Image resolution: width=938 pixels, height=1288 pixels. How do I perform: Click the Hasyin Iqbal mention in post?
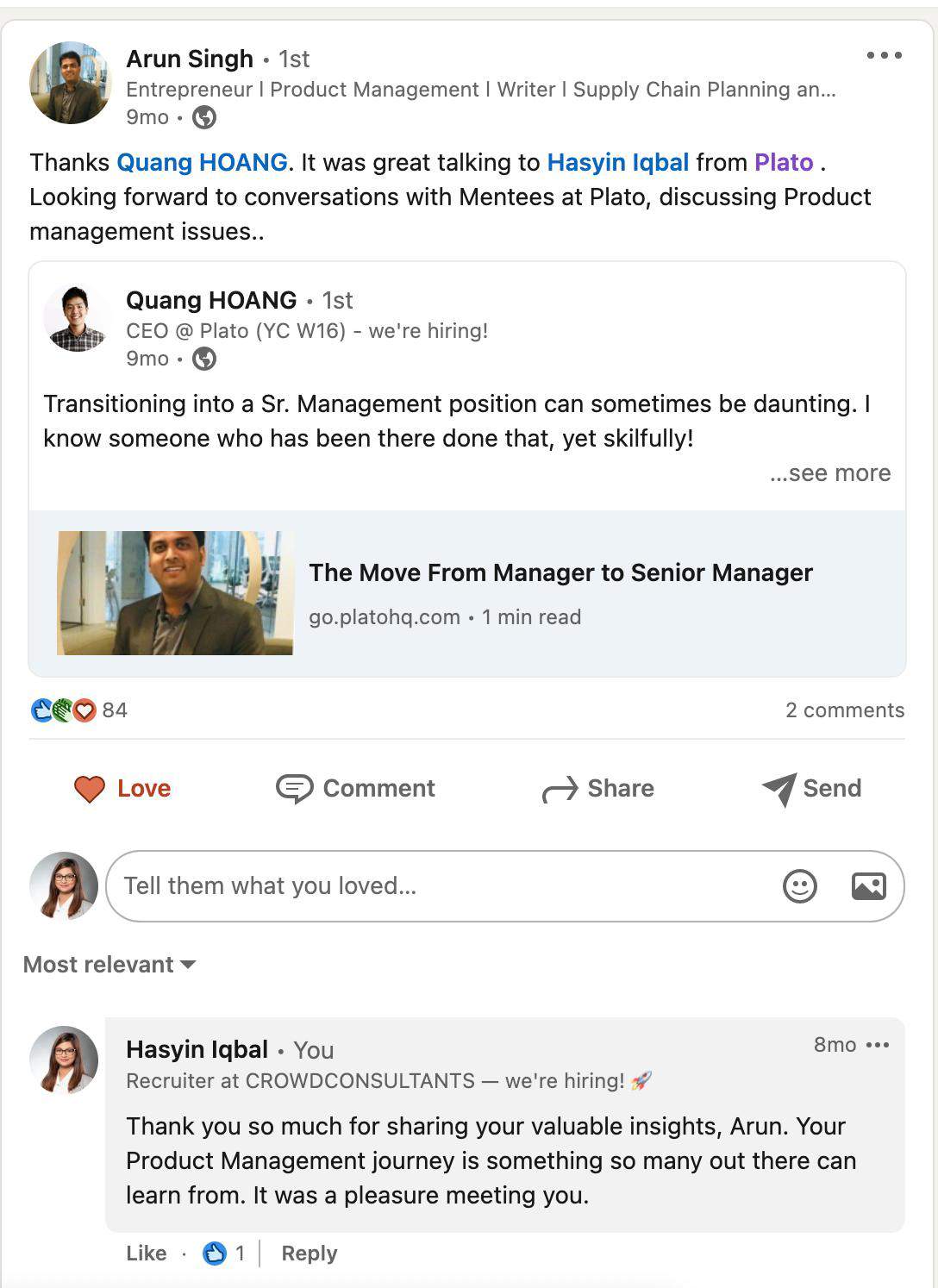617,162
